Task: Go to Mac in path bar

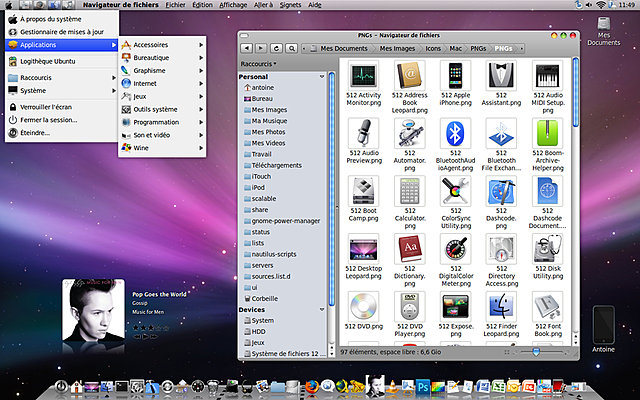Action: [x=456, y=48]
